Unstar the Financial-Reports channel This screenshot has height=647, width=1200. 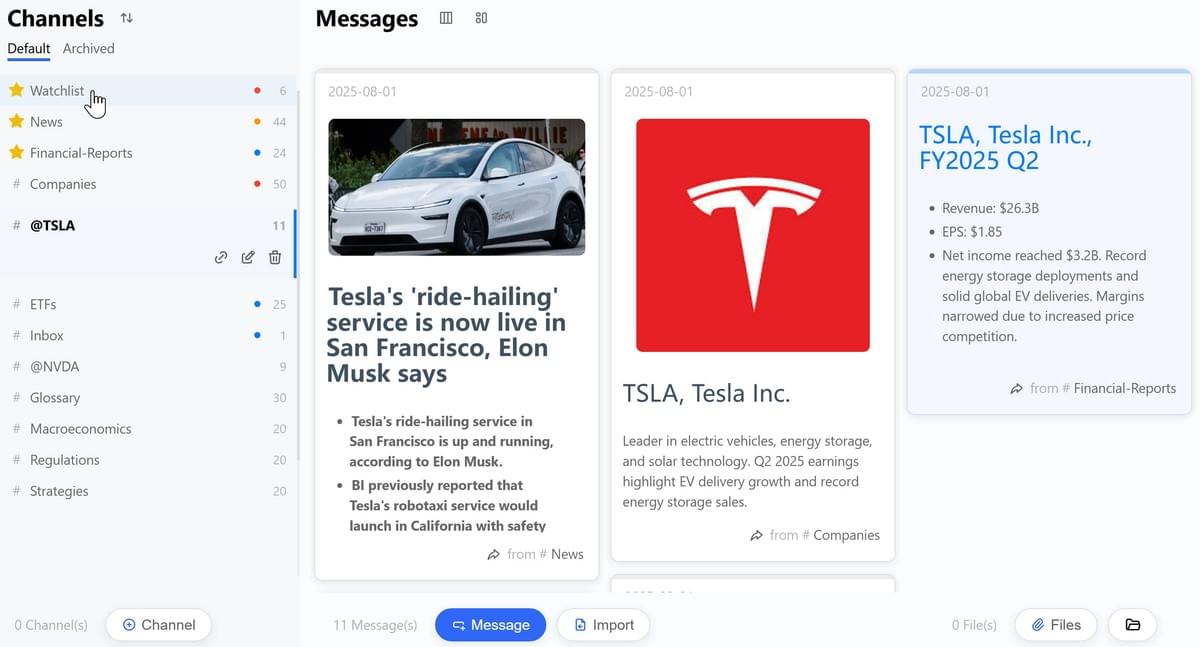click(x=16, y=153)
